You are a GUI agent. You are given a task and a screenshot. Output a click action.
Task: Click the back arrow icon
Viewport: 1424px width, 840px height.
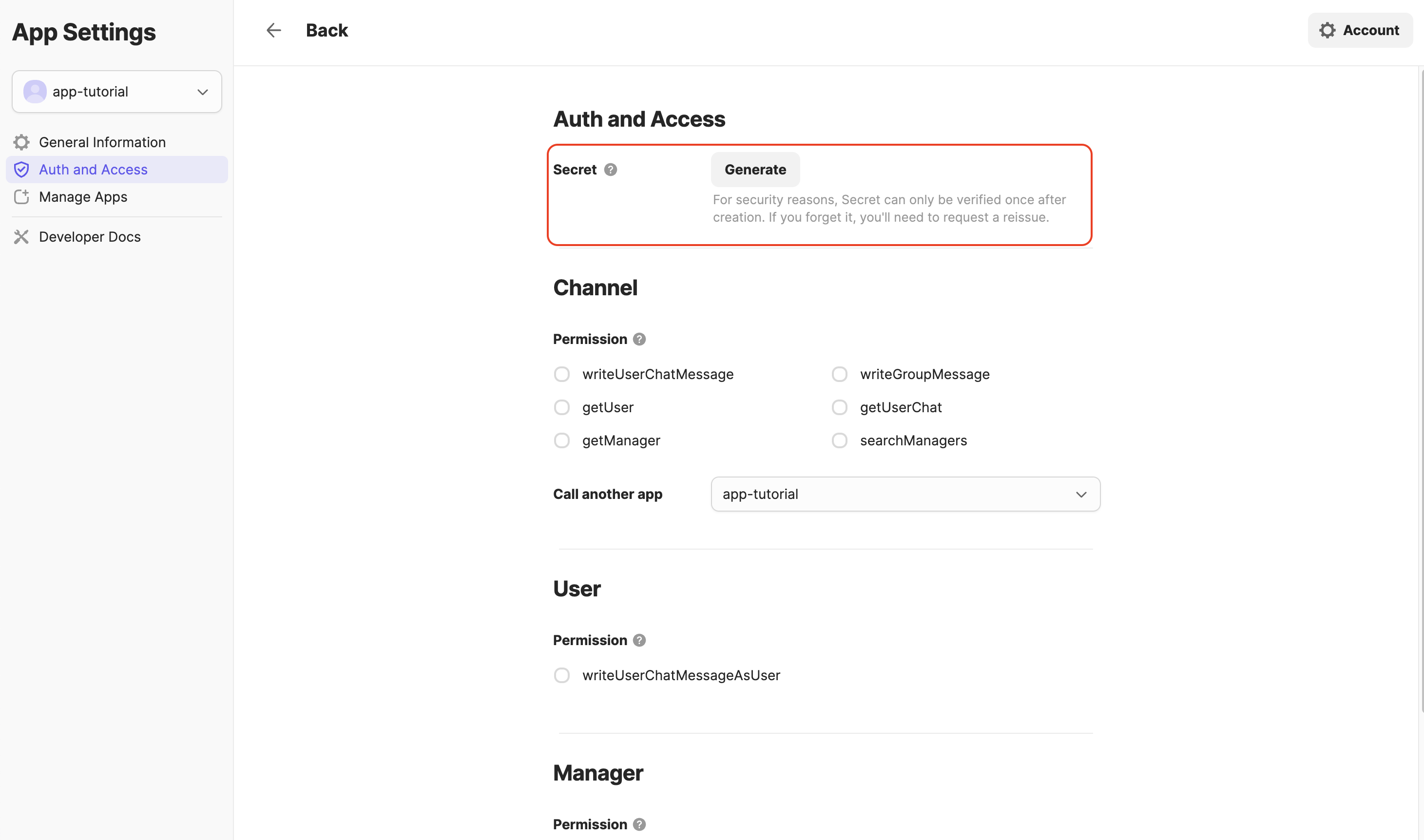tap(274, 30)
